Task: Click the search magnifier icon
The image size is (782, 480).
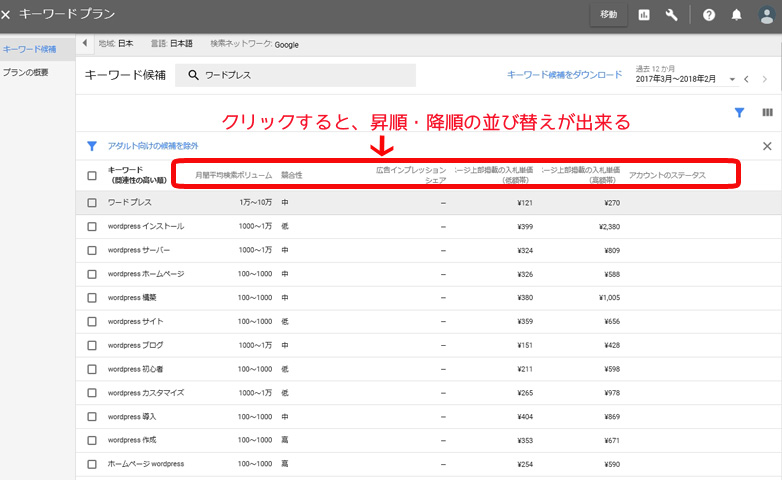Action: tap(193, 75)
